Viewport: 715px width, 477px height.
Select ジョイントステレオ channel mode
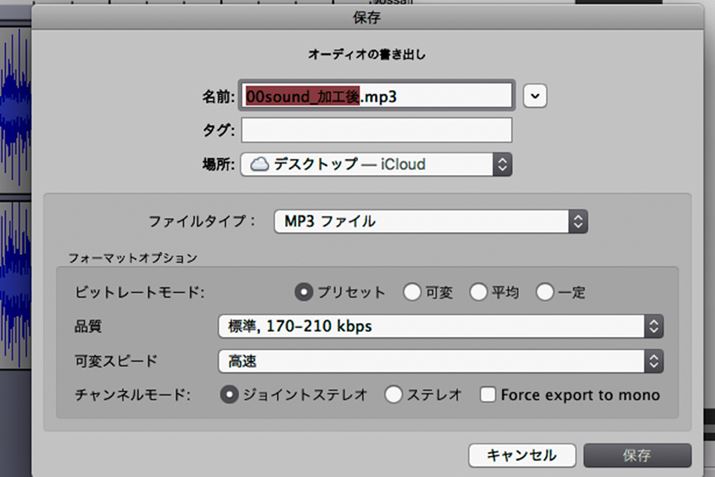pos(229,395)
